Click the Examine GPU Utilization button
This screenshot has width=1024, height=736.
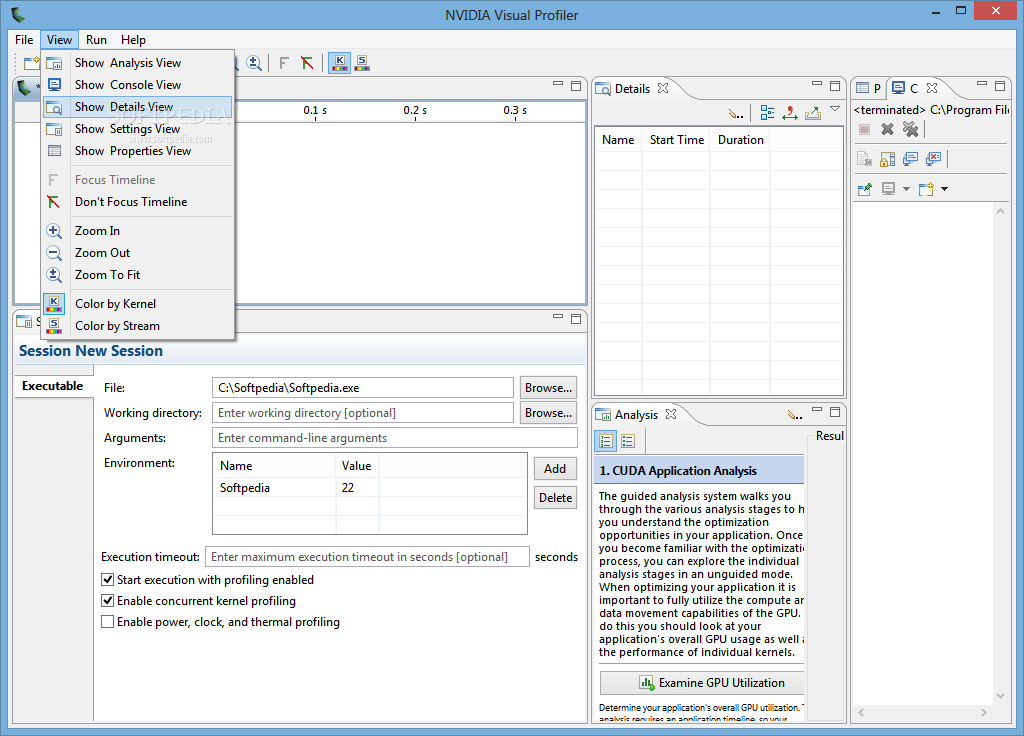(702, 682)
